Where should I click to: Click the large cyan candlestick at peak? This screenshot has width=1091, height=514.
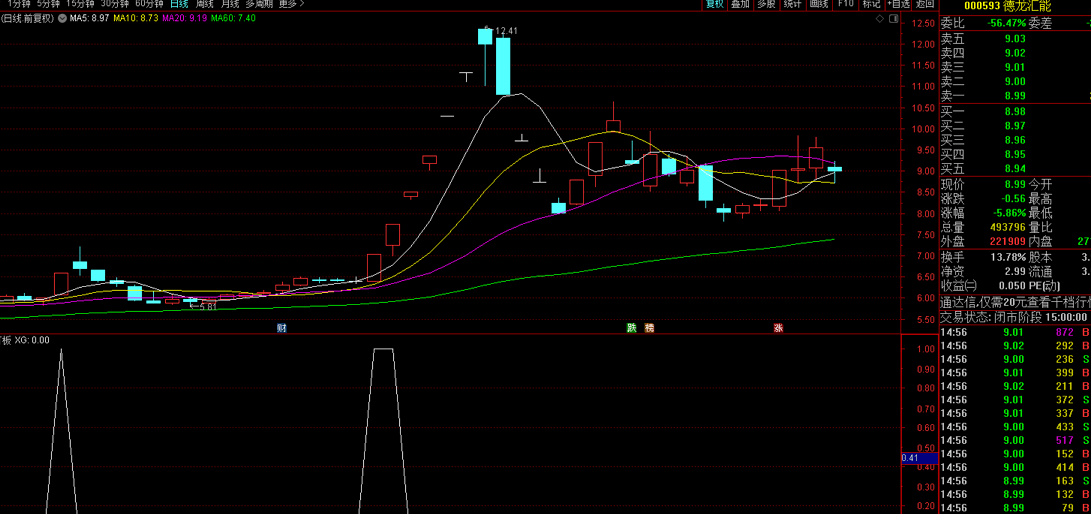coord(503,66)
